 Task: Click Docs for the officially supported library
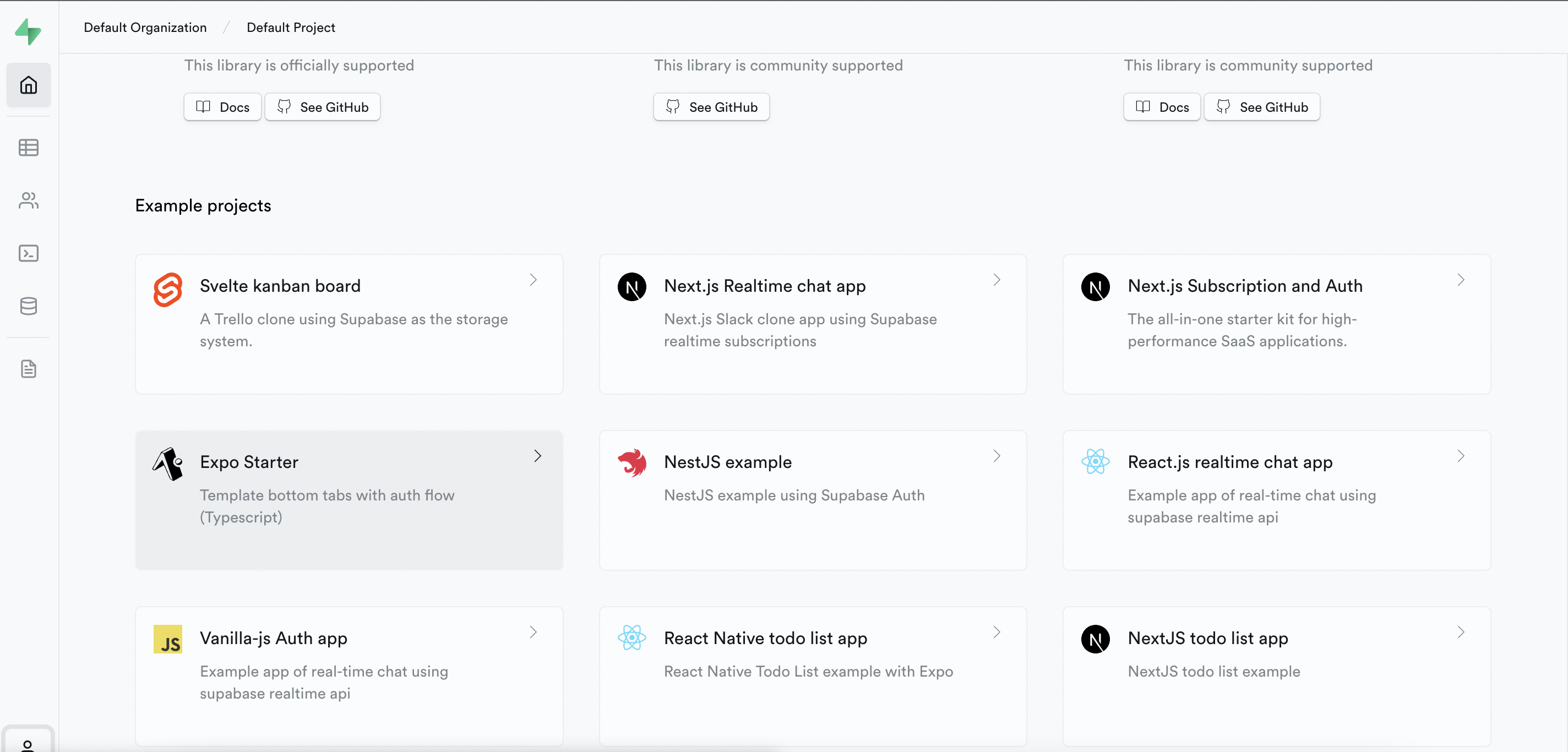coord(223,107)
